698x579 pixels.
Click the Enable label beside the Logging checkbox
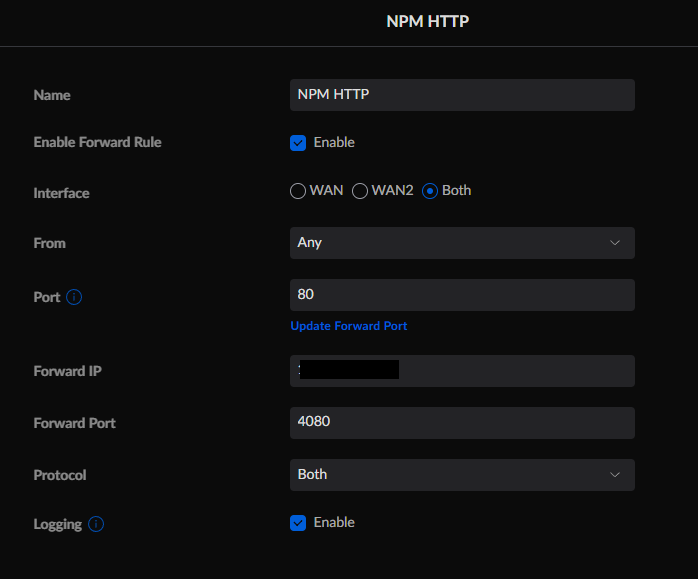[334, 523]
